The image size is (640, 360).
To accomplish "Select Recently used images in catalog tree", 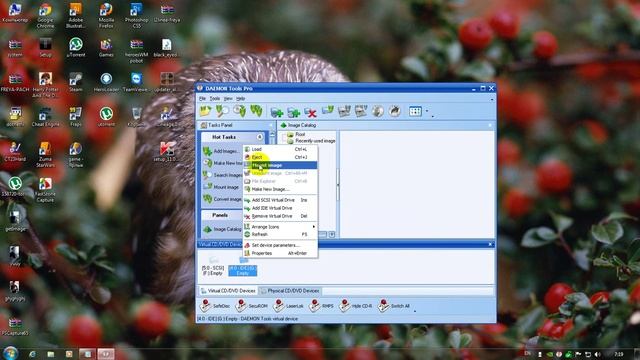I will point(311,141).
